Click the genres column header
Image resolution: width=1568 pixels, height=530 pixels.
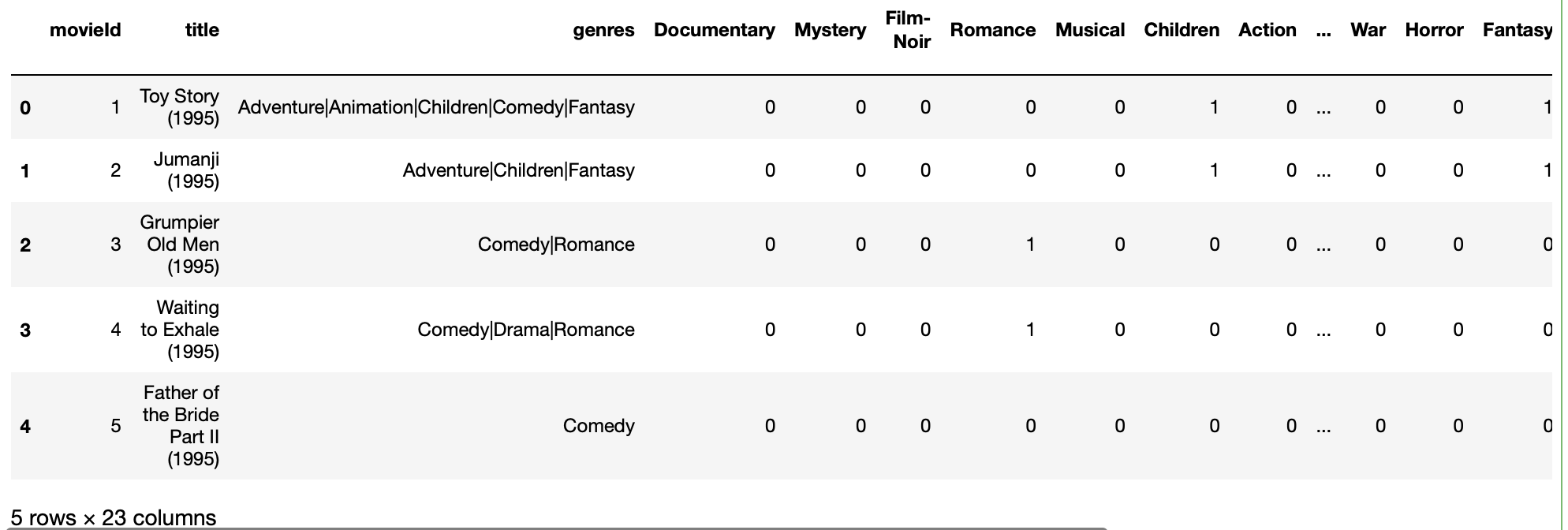point(603,30)
